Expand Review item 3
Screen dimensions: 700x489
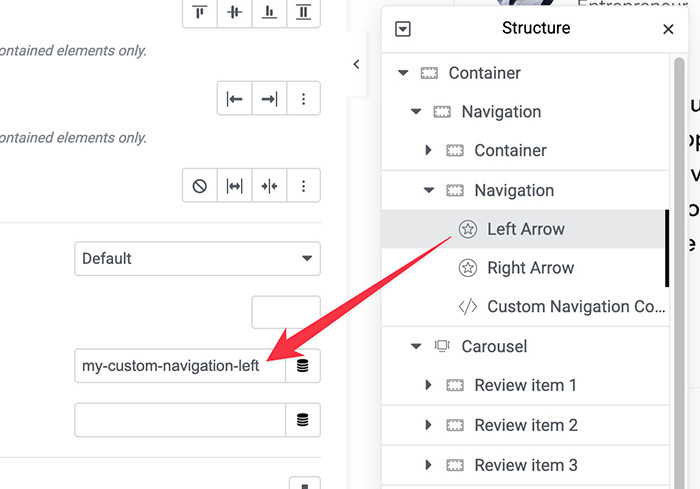click(x=429, y=465)
